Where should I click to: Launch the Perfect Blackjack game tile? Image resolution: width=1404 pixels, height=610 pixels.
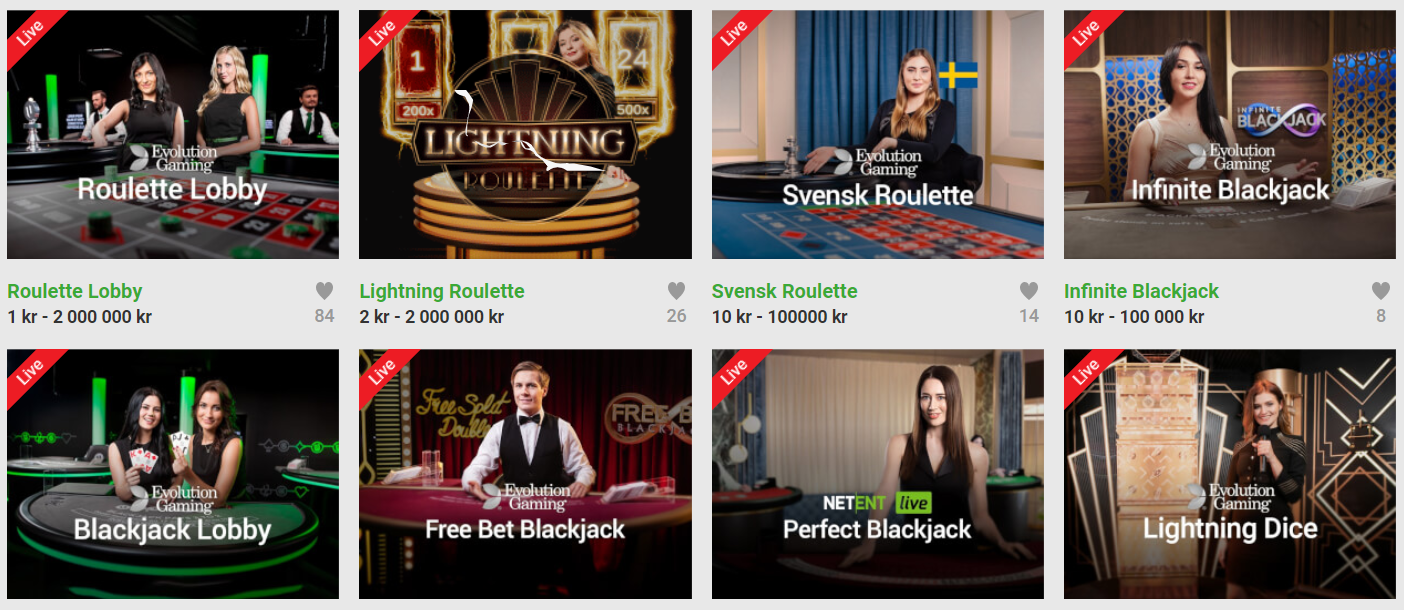click(x=878, y=474)
